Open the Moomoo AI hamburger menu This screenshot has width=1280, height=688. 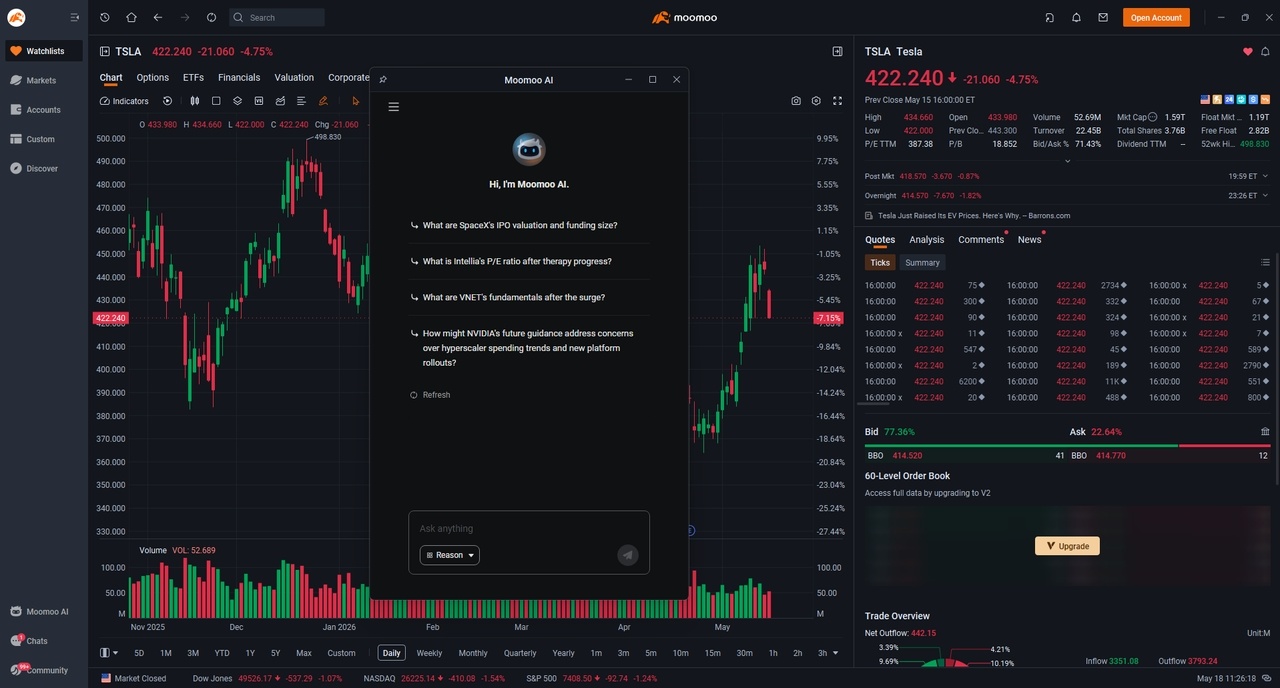click(x=394, y=107)
